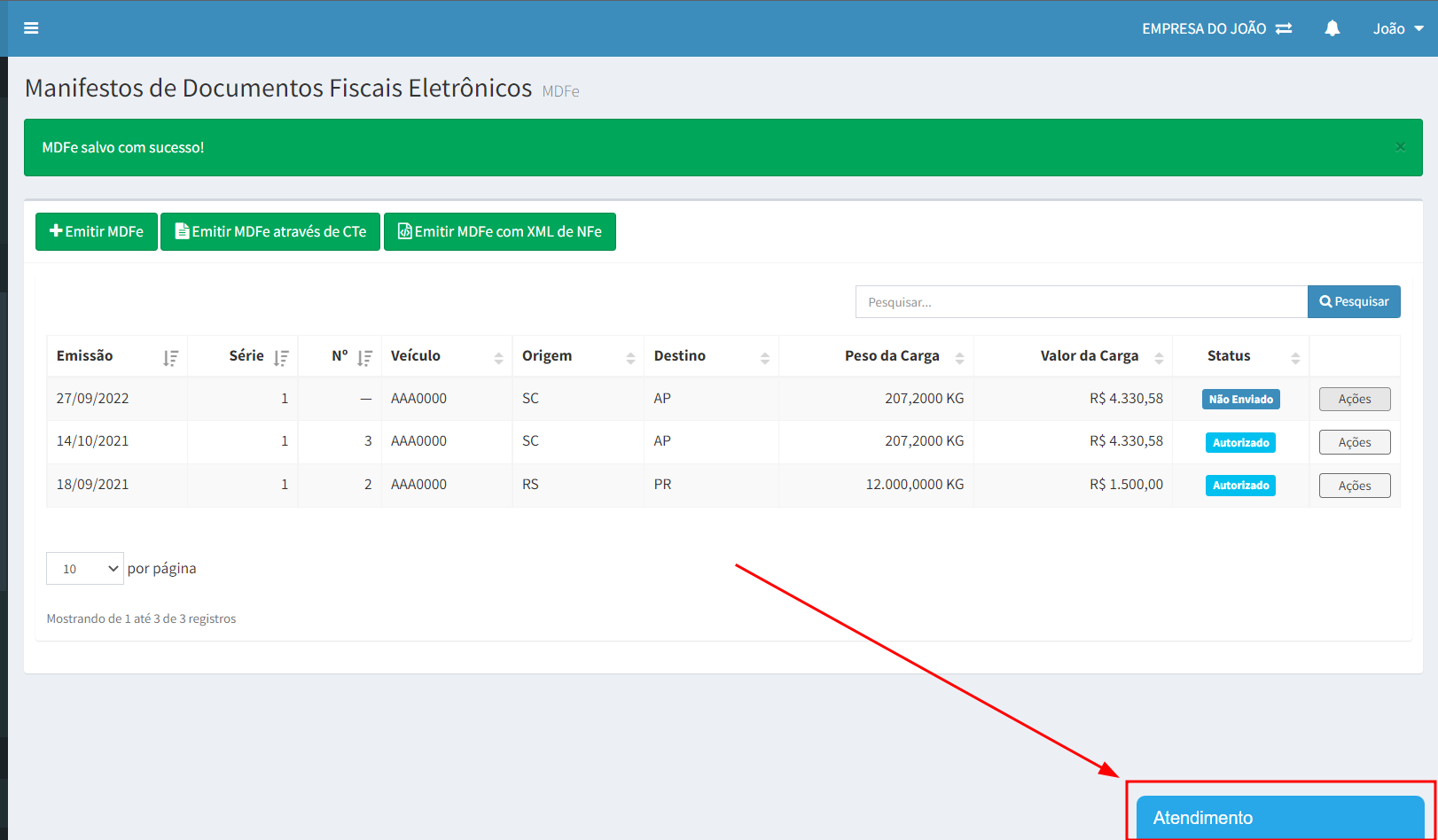The image size is (1438, 840).
Task: Open Ações for the Não Enviado row
Action: [1354, 400]
